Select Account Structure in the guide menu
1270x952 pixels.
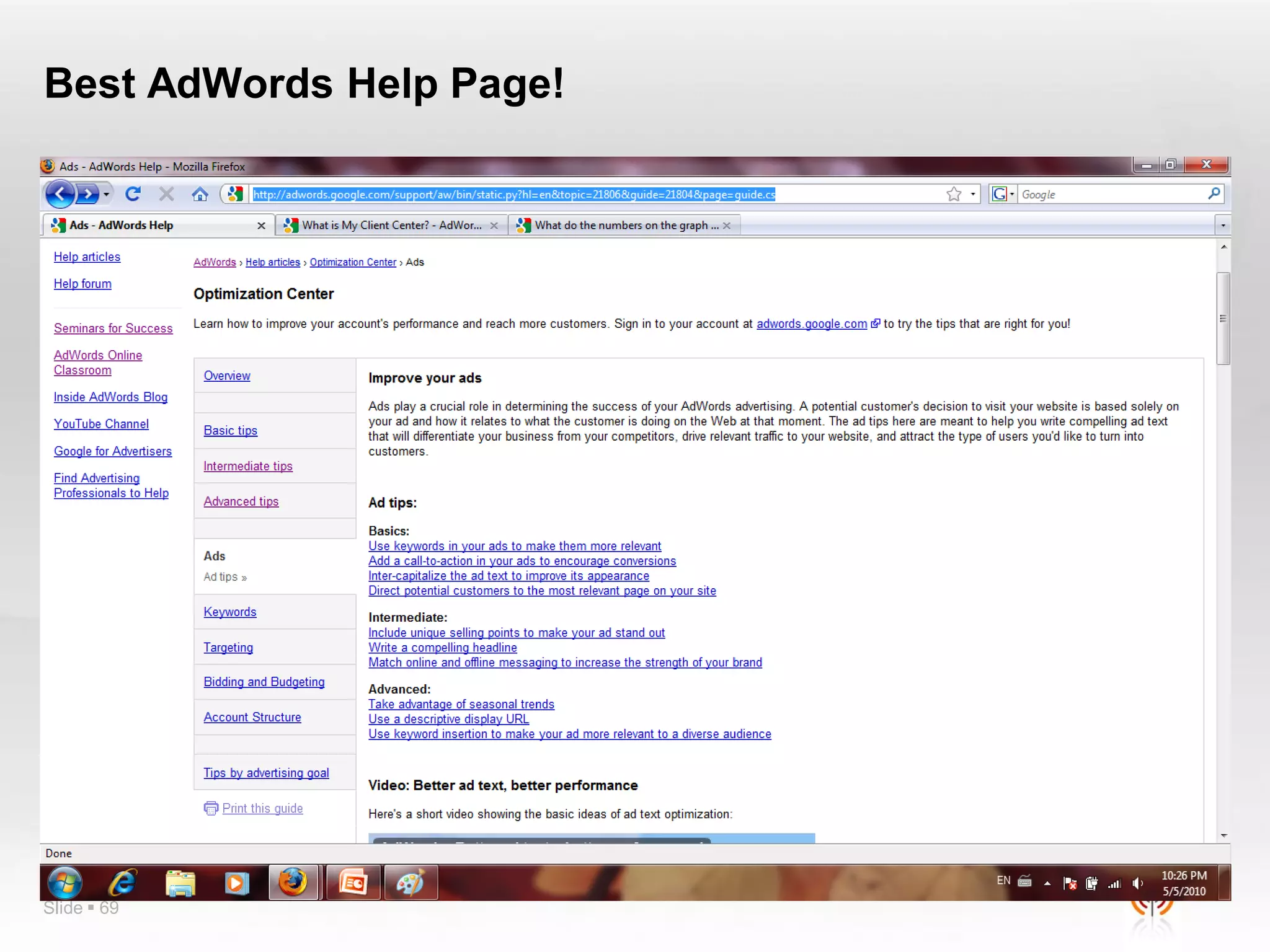[252, 717]
